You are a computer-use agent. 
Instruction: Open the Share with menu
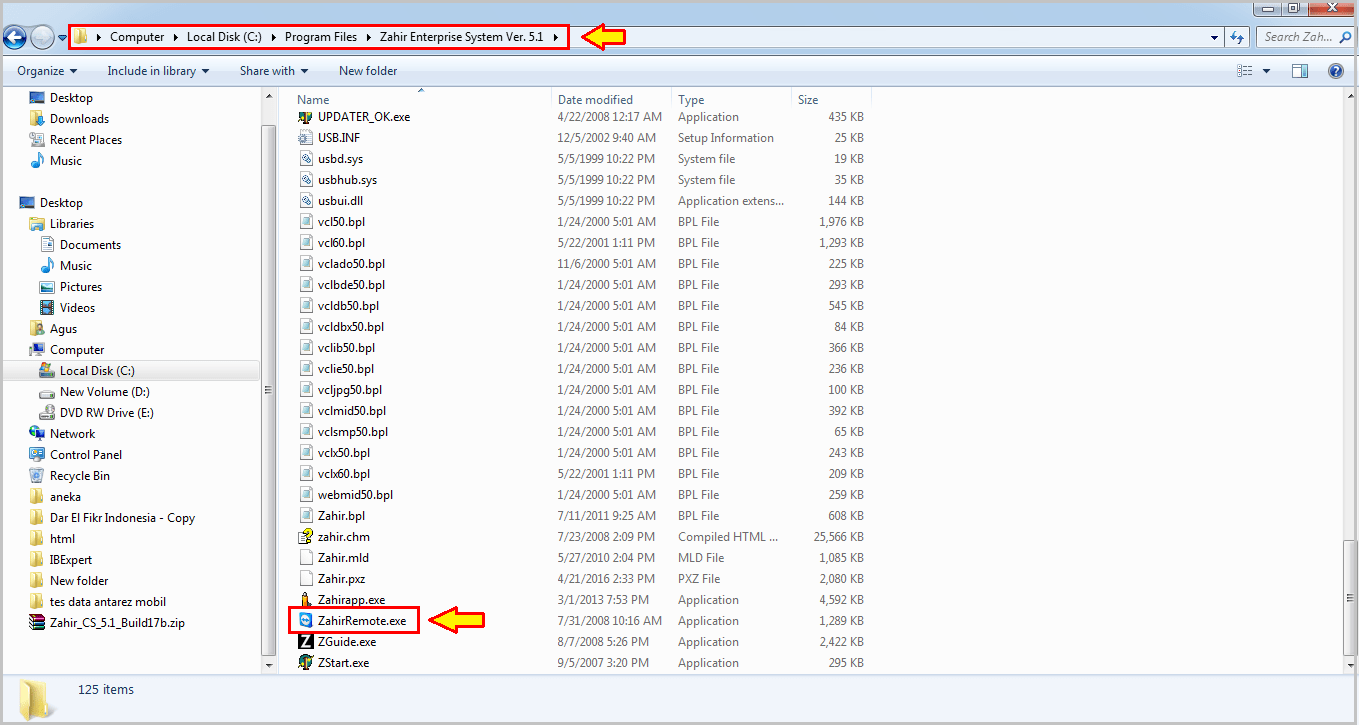pyautogui.click(x=273, y=71)
